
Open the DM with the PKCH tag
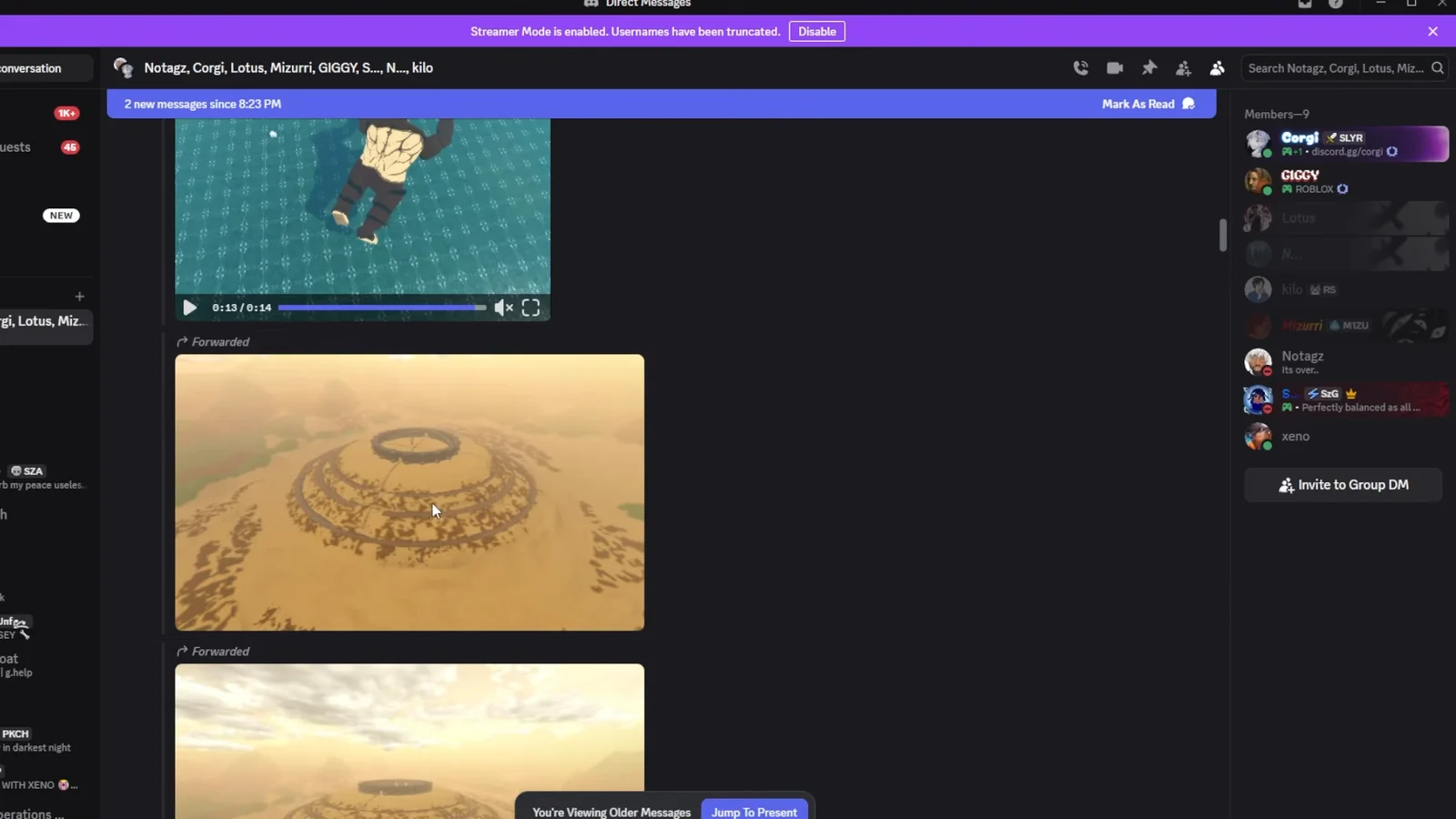[x=45, y=741]
